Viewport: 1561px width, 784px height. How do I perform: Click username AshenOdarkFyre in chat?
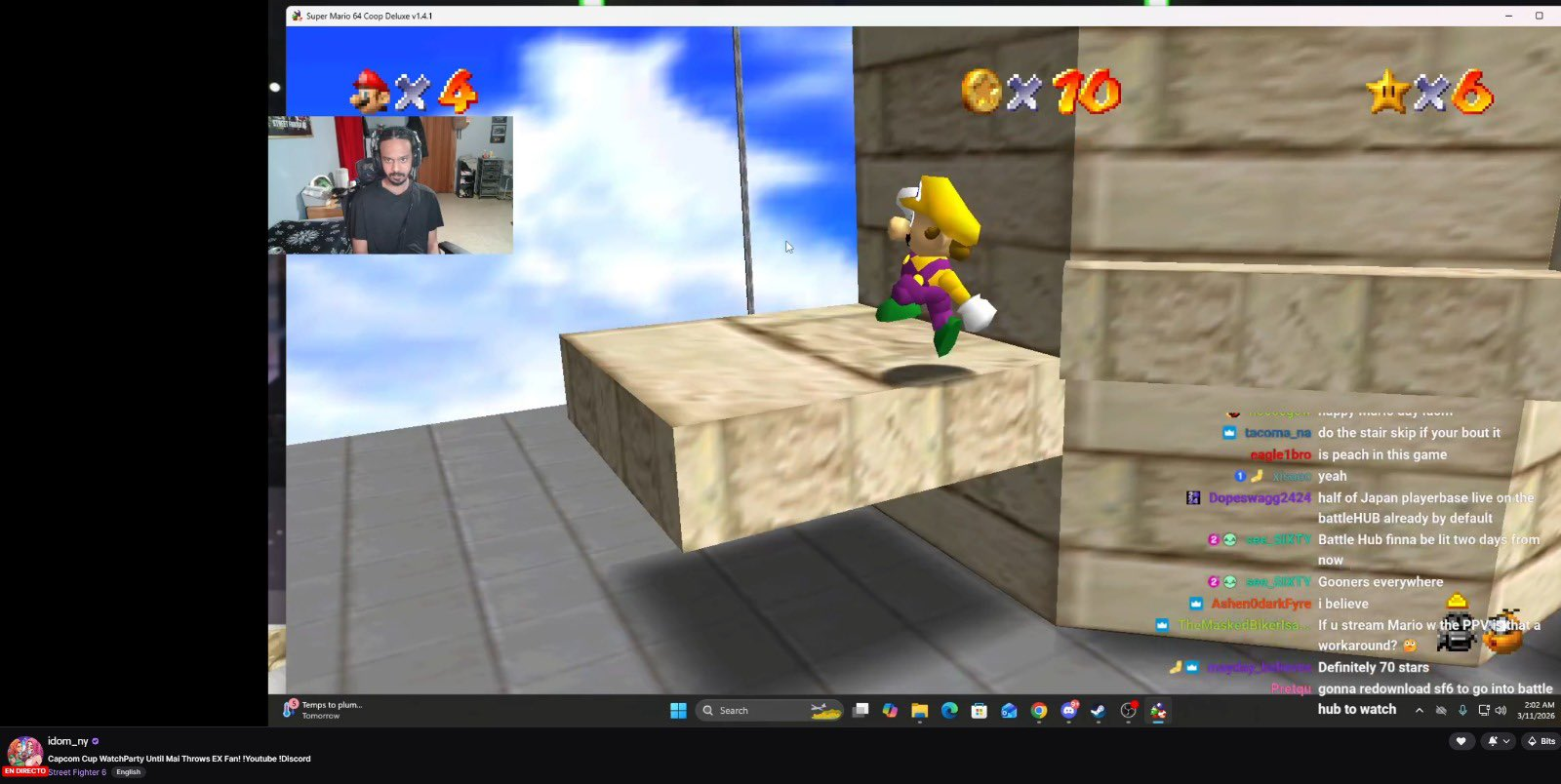click(x=1261, y=604)
